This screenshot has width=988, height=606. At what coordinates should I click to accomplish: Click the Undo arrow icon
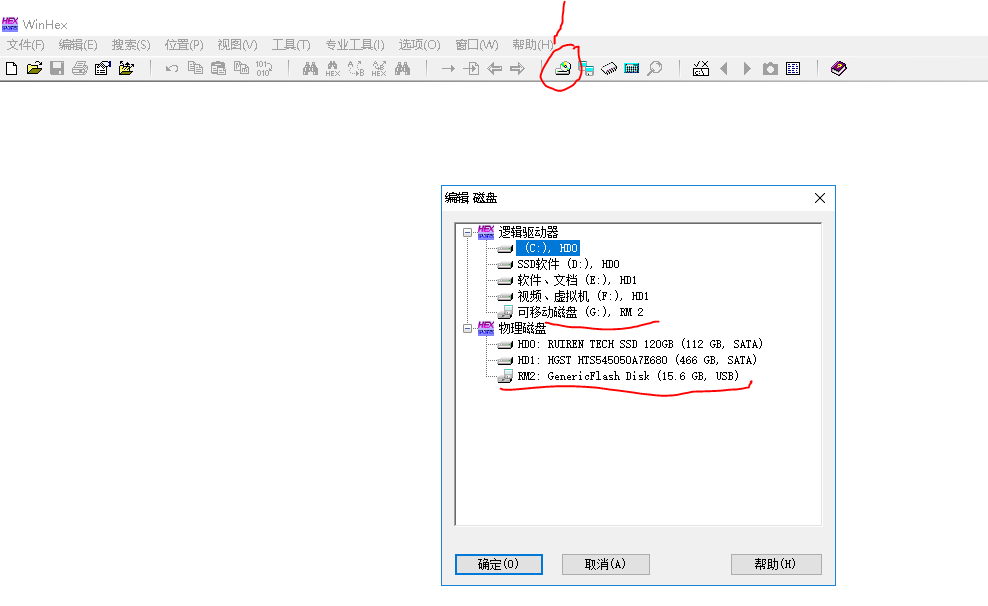click(171, 68)
